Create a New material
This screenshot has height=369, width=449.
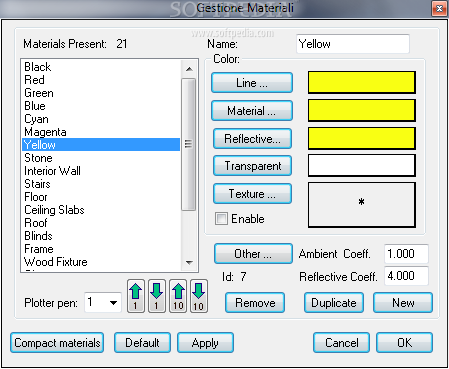(403, 303)
